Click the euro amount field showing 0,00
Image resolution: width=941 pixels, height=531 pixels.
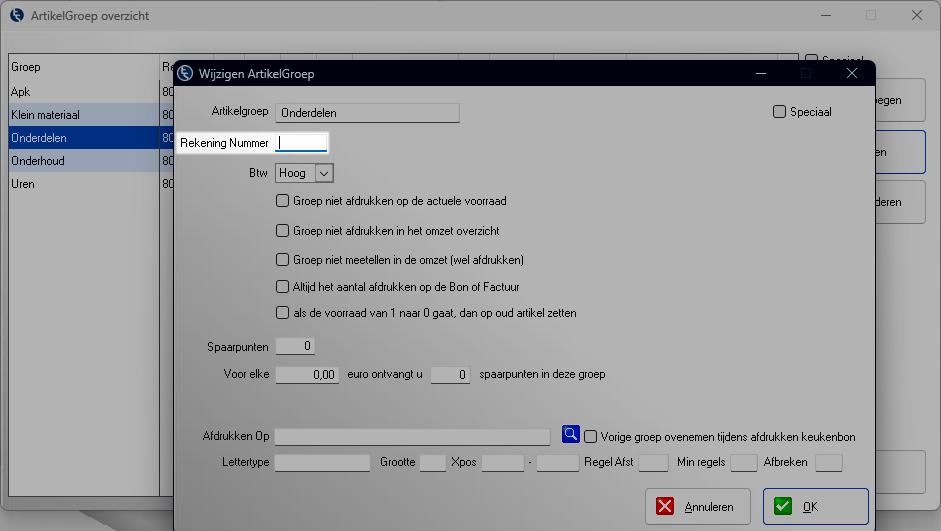(307, 375)
